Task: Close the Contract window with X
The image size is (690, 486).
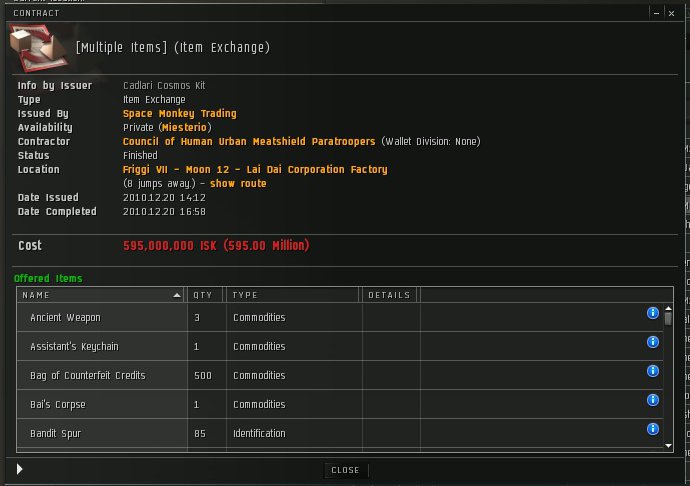Action: (x=672, y=13)
